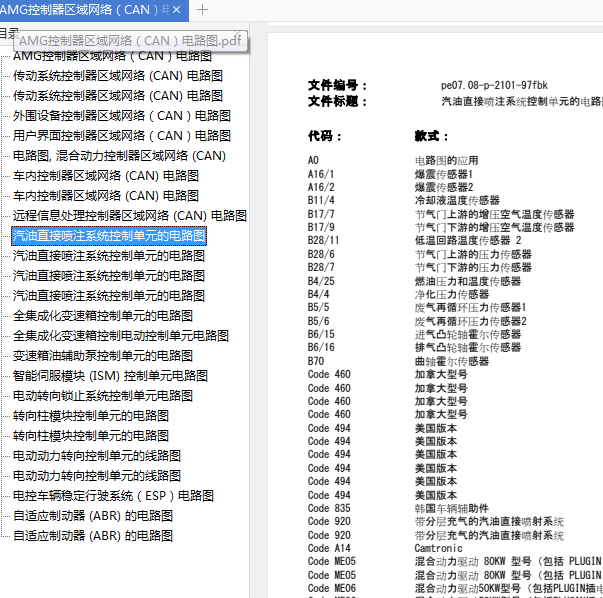Click the 目录 panel heading

tap(7, 34)
